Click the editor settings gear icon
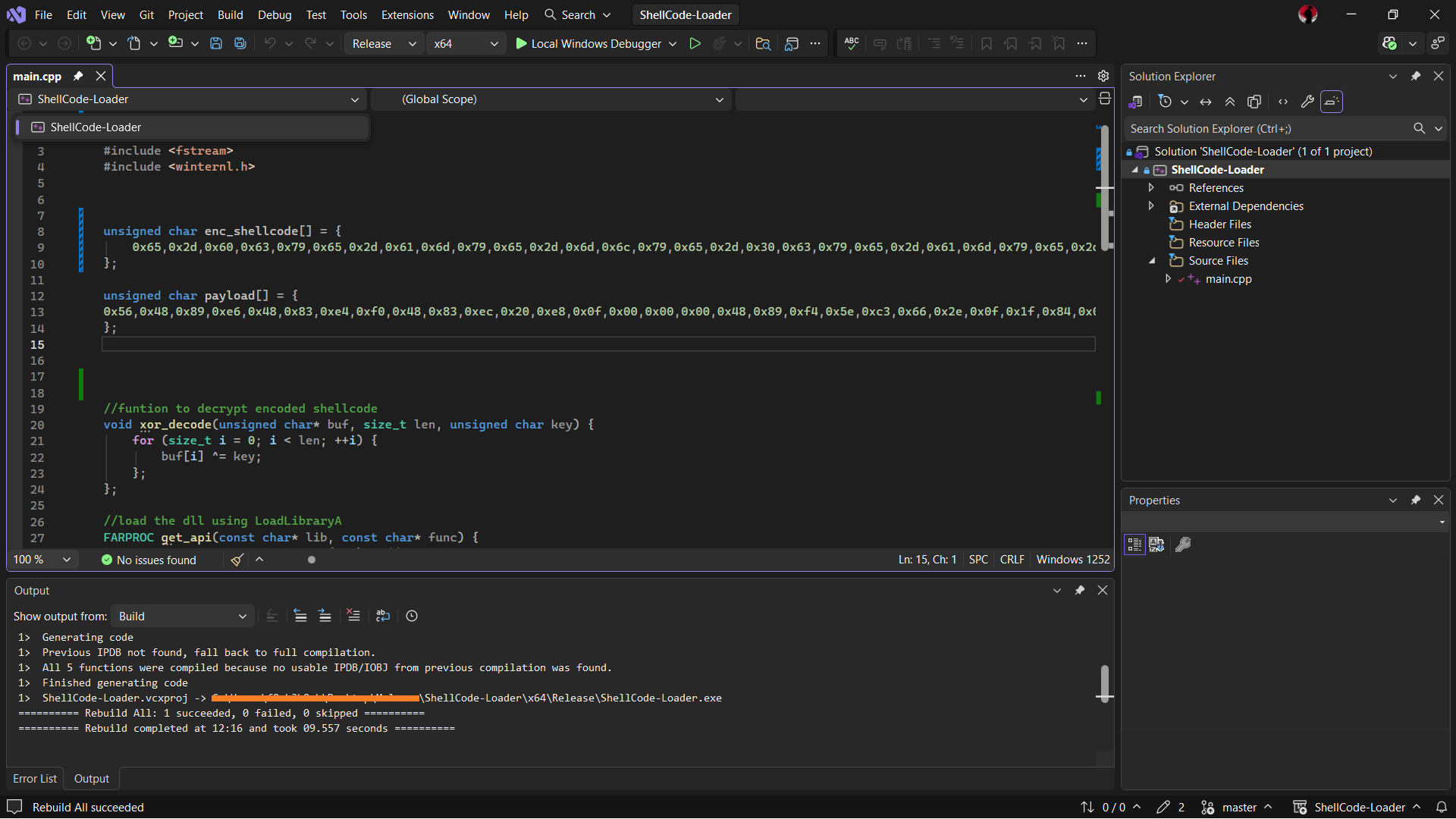 [x=1103, y=76]
